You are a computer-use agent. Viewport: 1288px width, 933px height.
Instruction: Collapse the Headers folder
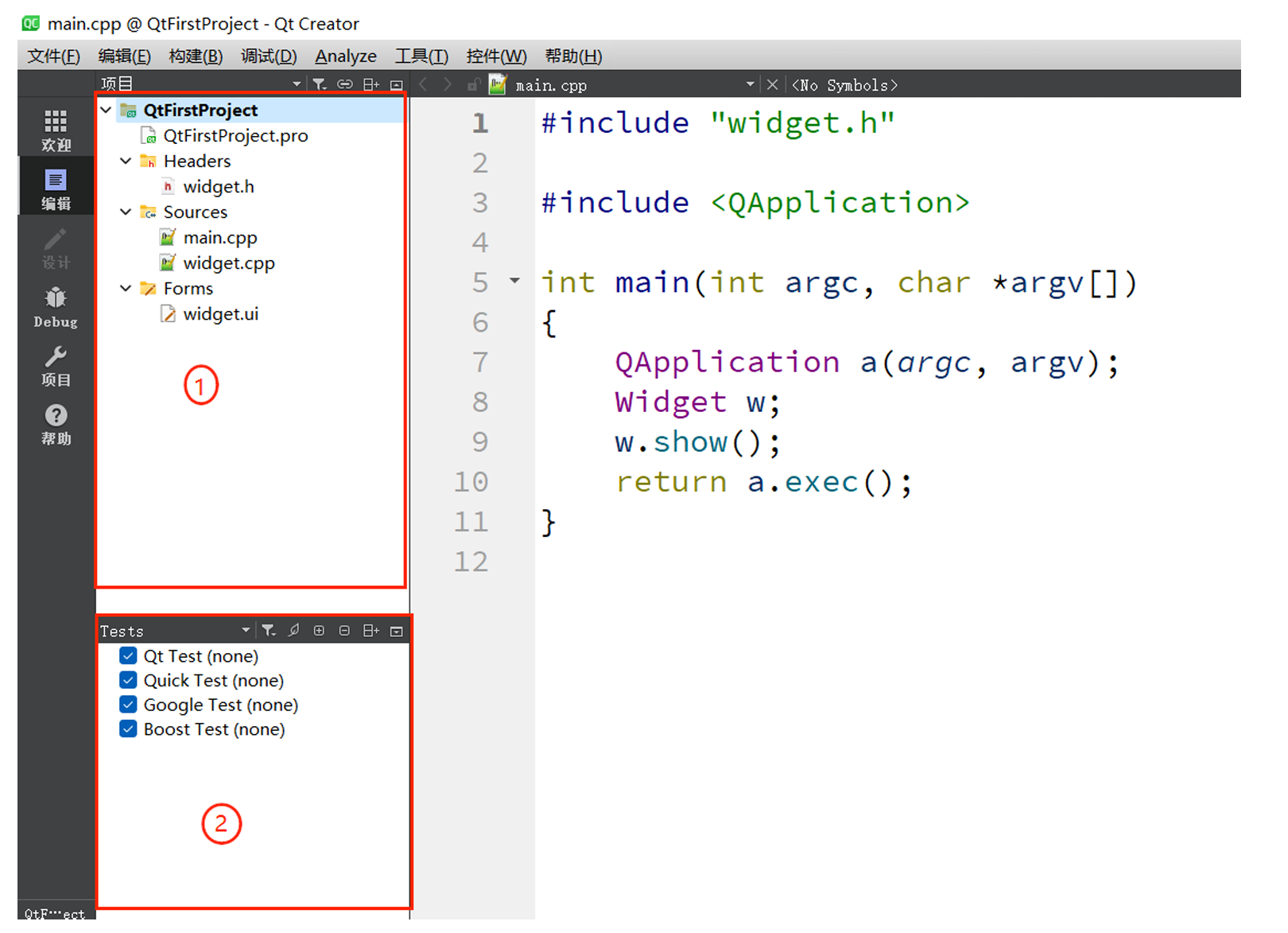(126, 161)
